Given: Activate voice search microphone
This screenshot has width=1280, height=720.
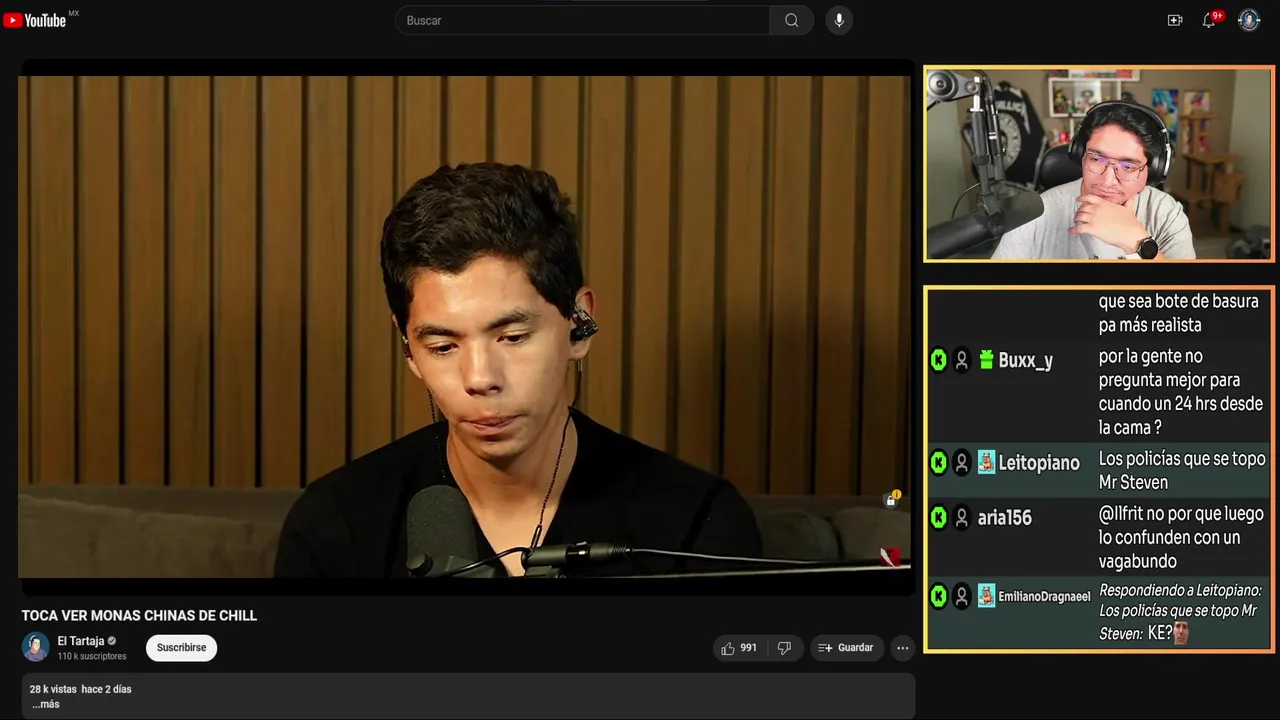Looking at the screenshot, I should point(839,20).
